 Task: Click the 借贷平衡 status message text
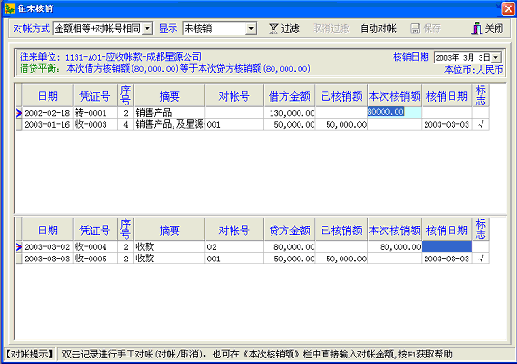(x=165, y=69)
